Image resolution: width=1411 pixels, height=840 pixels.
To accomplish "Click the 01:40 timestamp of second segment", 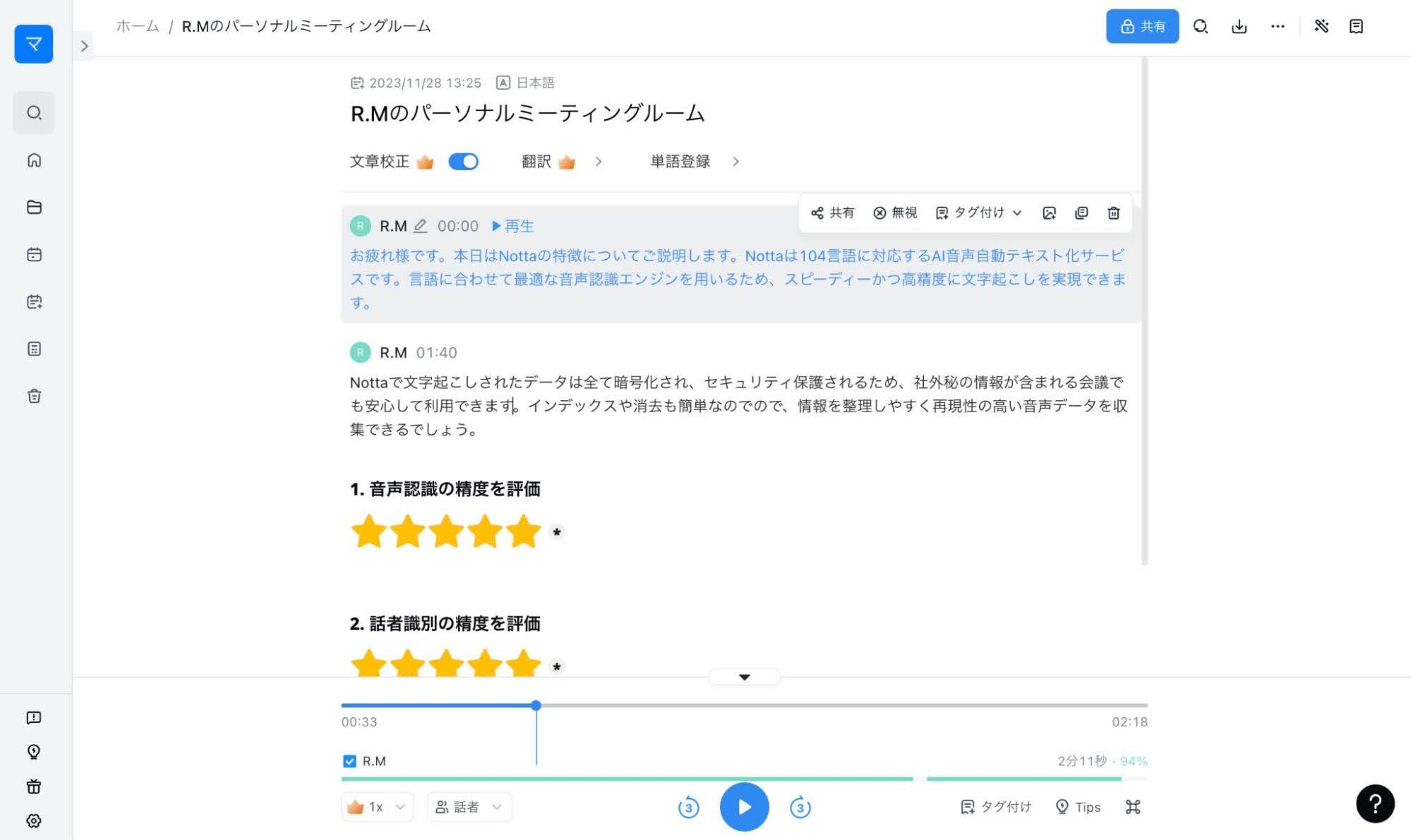I will point(436,352).
